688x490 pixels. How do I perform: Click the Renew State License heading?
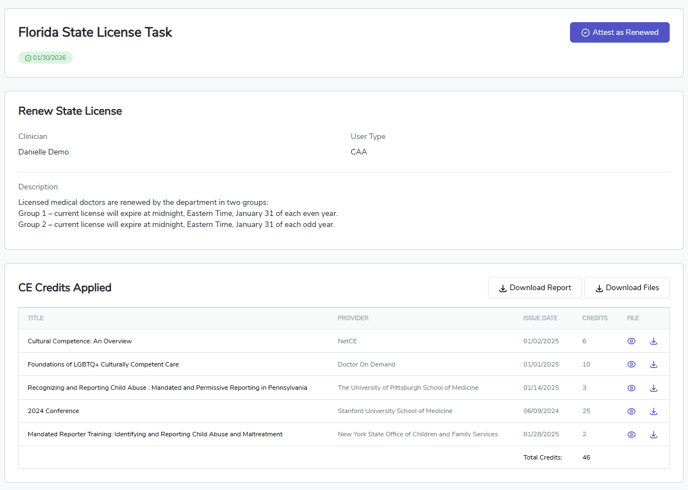tap(70, 111)
